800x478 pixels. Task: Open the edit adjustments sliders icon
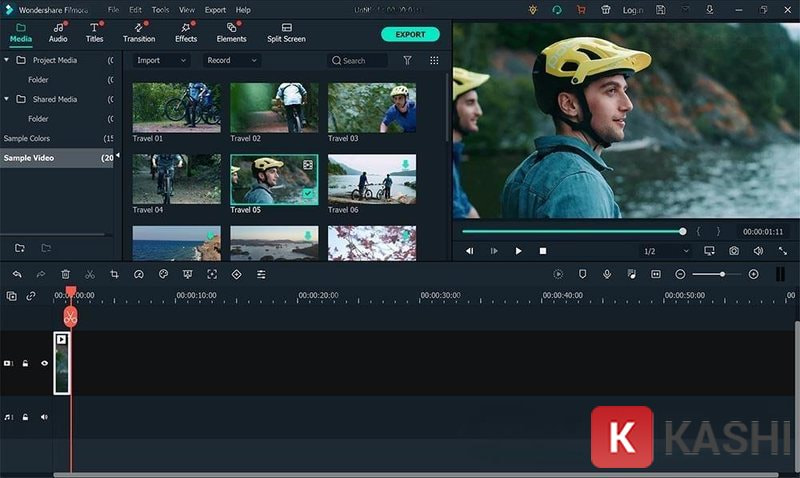[x=261, y=274]
